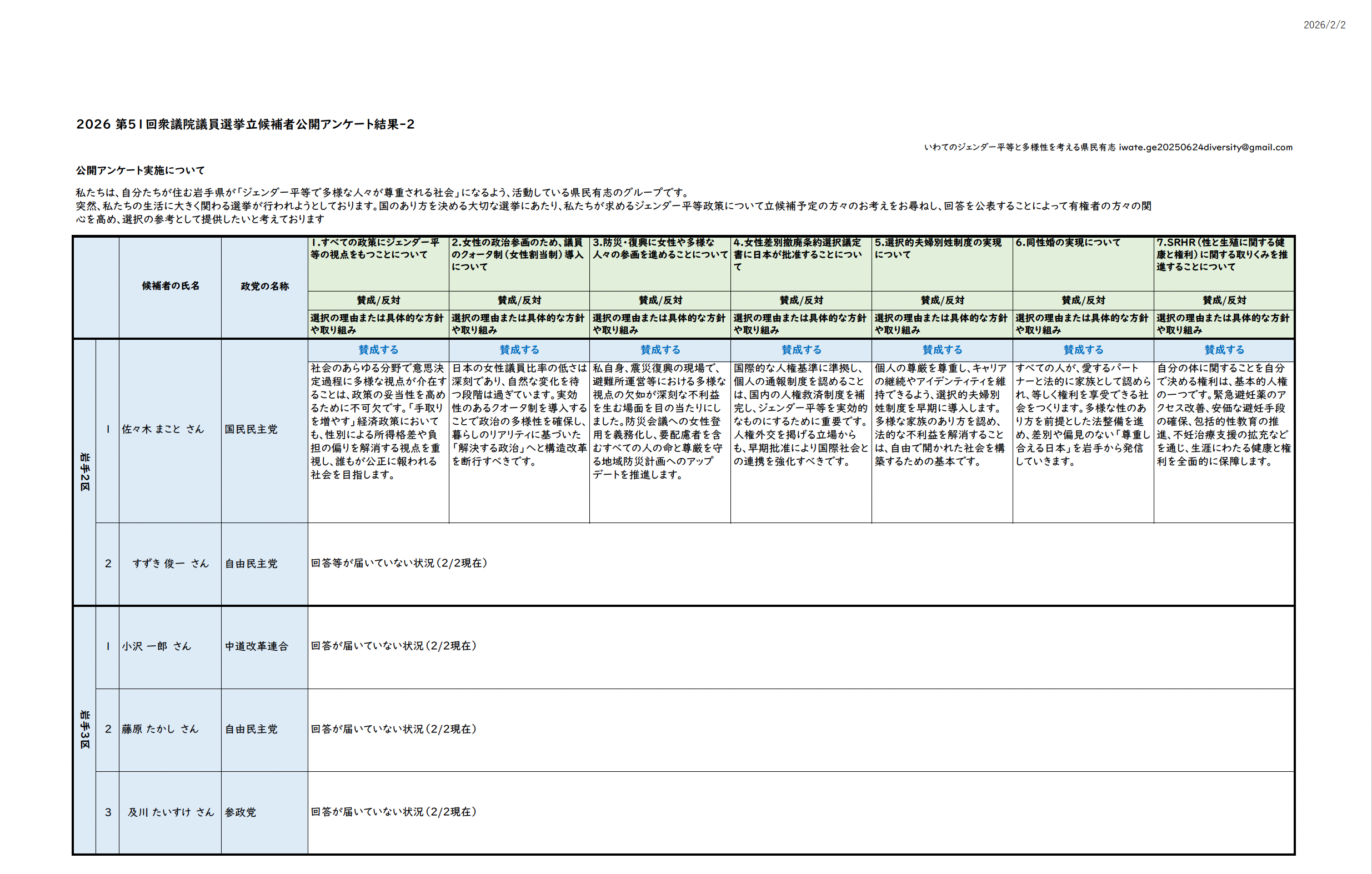
Task: Select the 政党の名称 header cell
Action: click(264, 286)
